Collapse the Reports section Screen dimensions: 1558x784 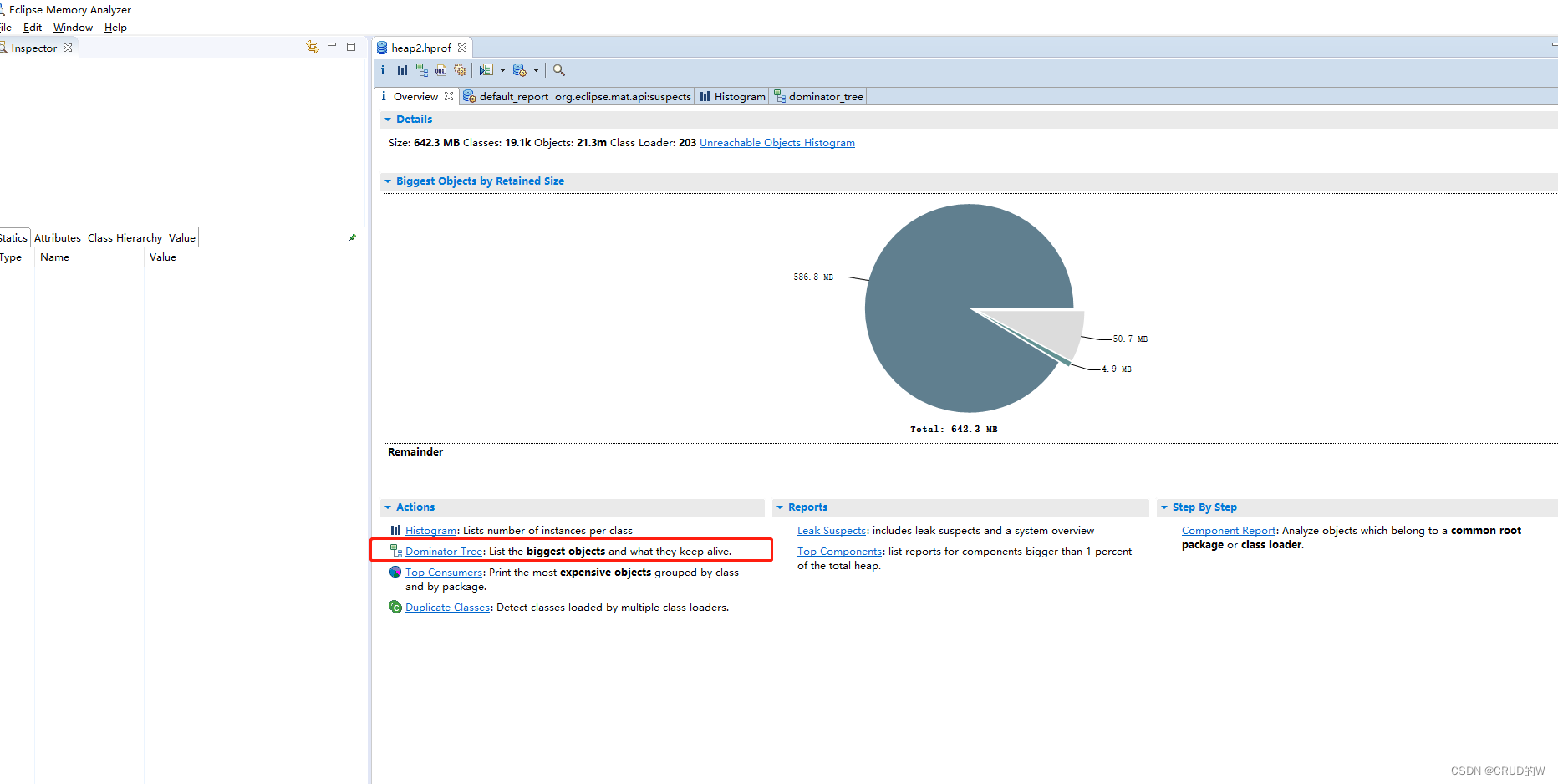[x=780, y=507]
